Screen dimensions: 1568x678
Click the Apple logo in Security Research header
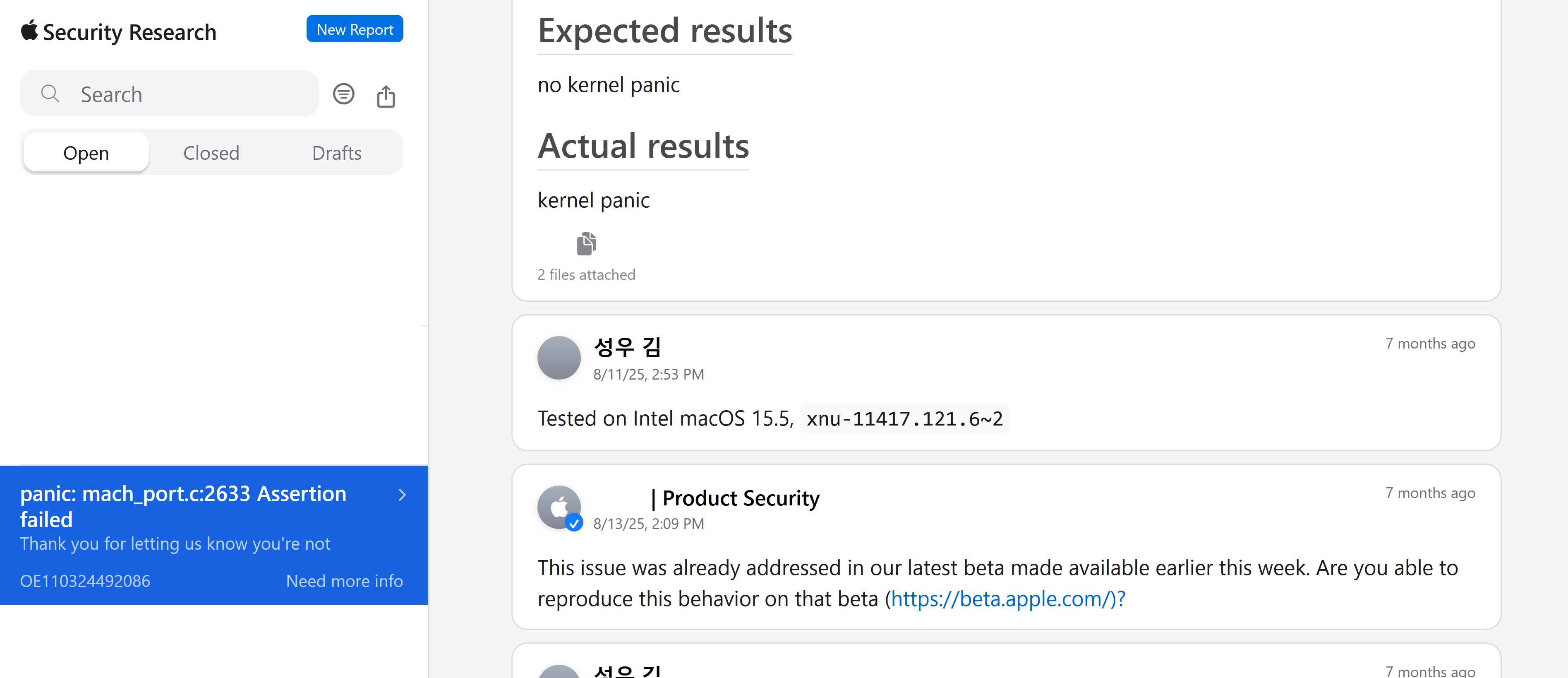tap(29, 31)
